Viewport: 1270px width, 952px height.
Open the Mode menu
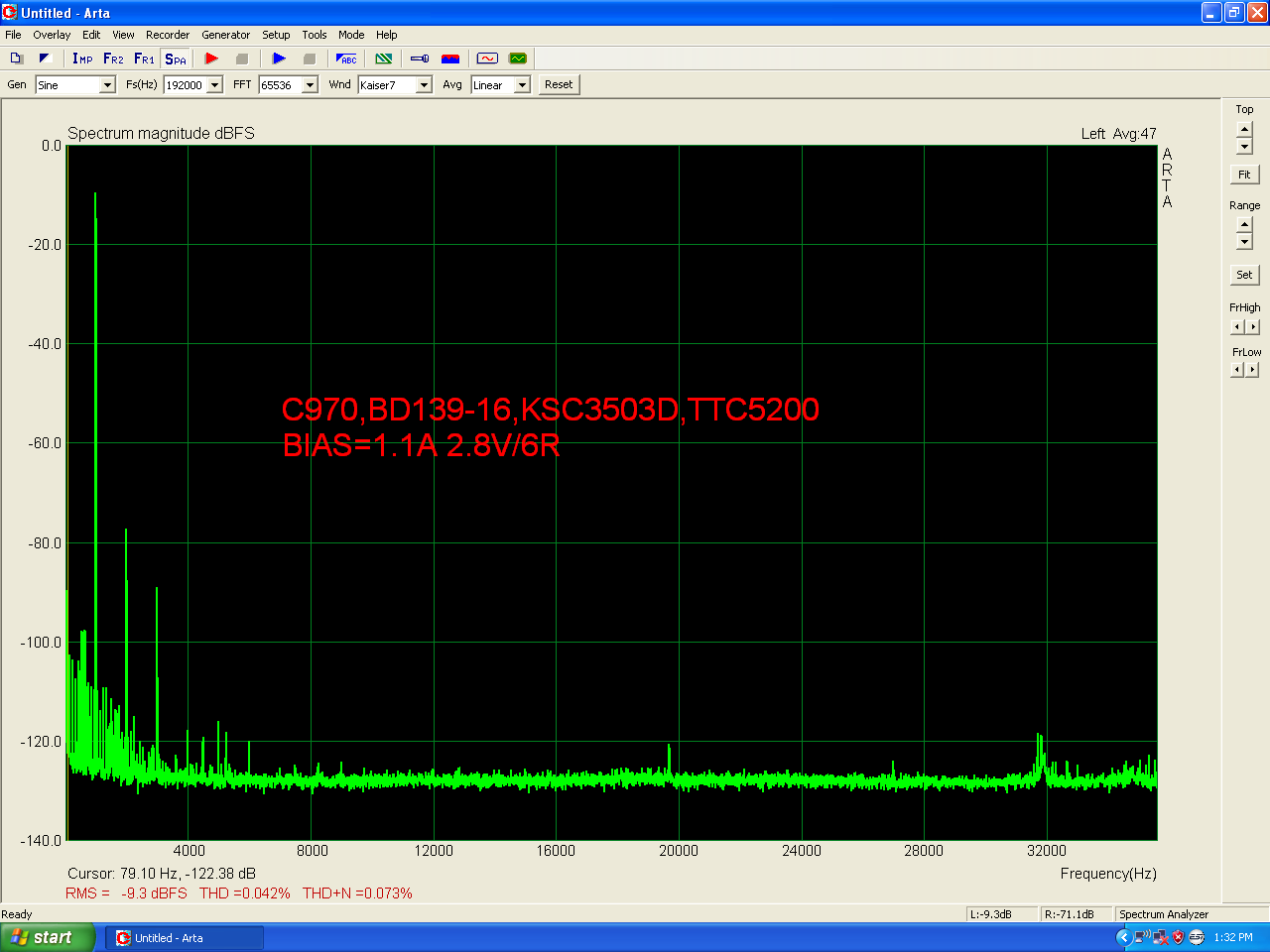coord(351,35)
